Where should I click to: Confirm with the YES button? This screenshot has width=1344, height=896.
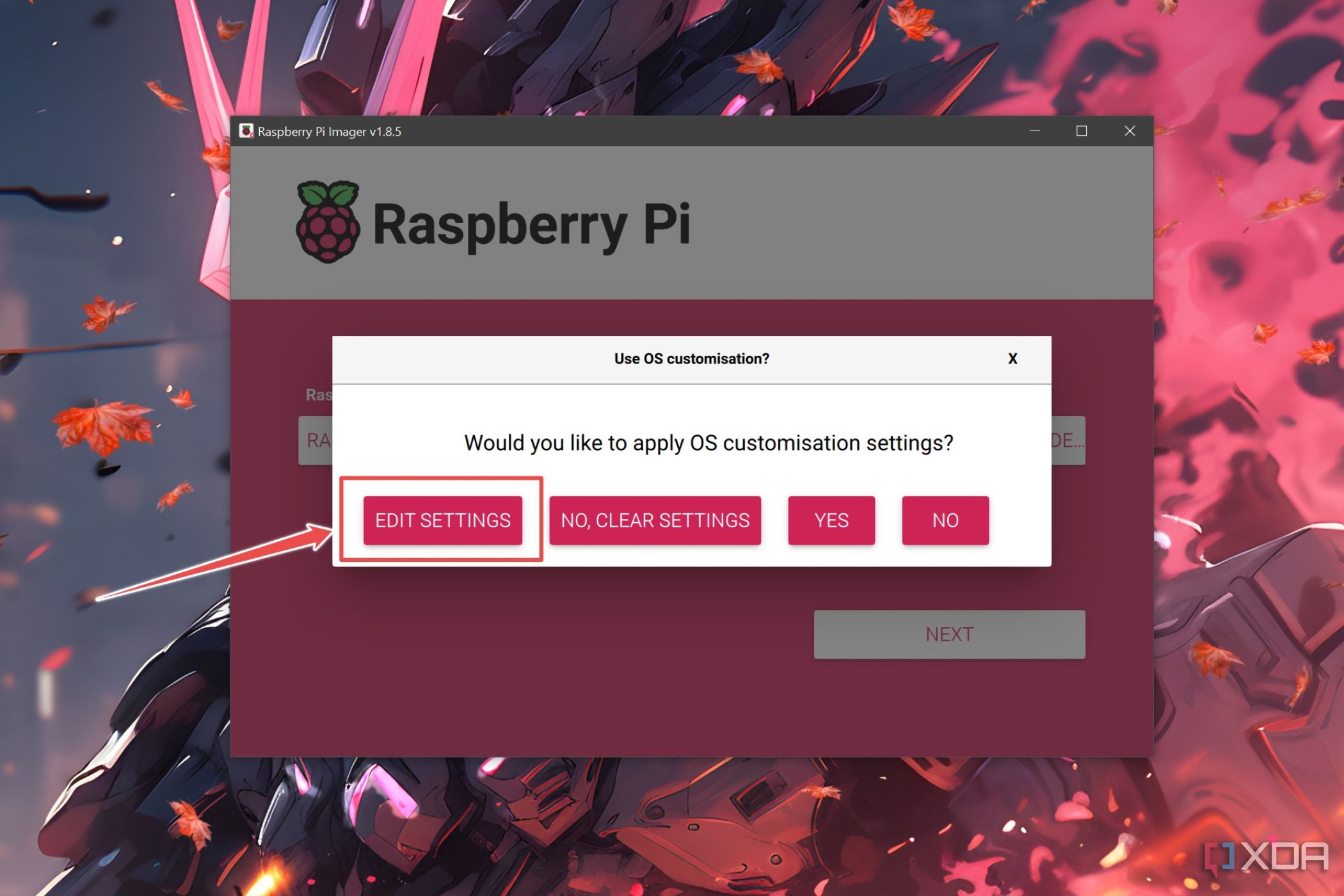[x=831, y=520]
